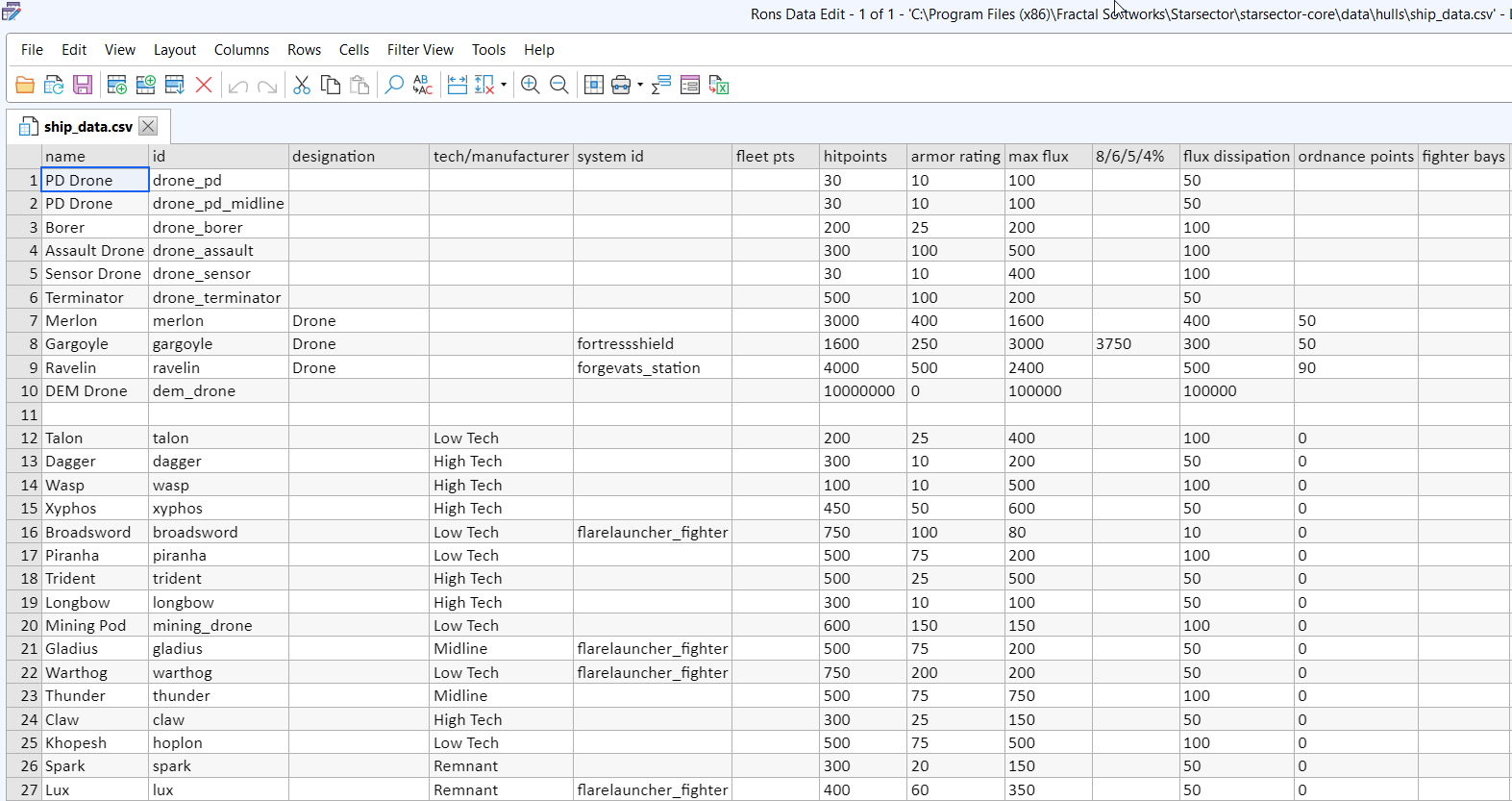Click the sum column summary icon
The image size is (1512, 801).
pos(661,86)
